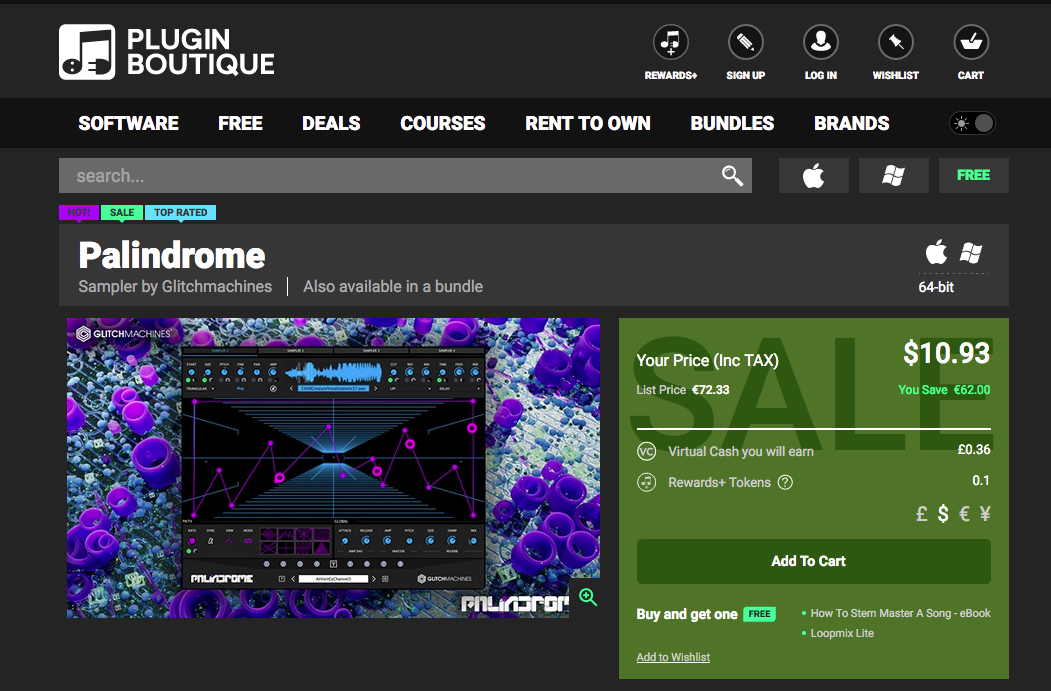Click the Sign Up pencil icon
Image resolution: width=1051 pixels, height=691 pixels.
point(745,42)
